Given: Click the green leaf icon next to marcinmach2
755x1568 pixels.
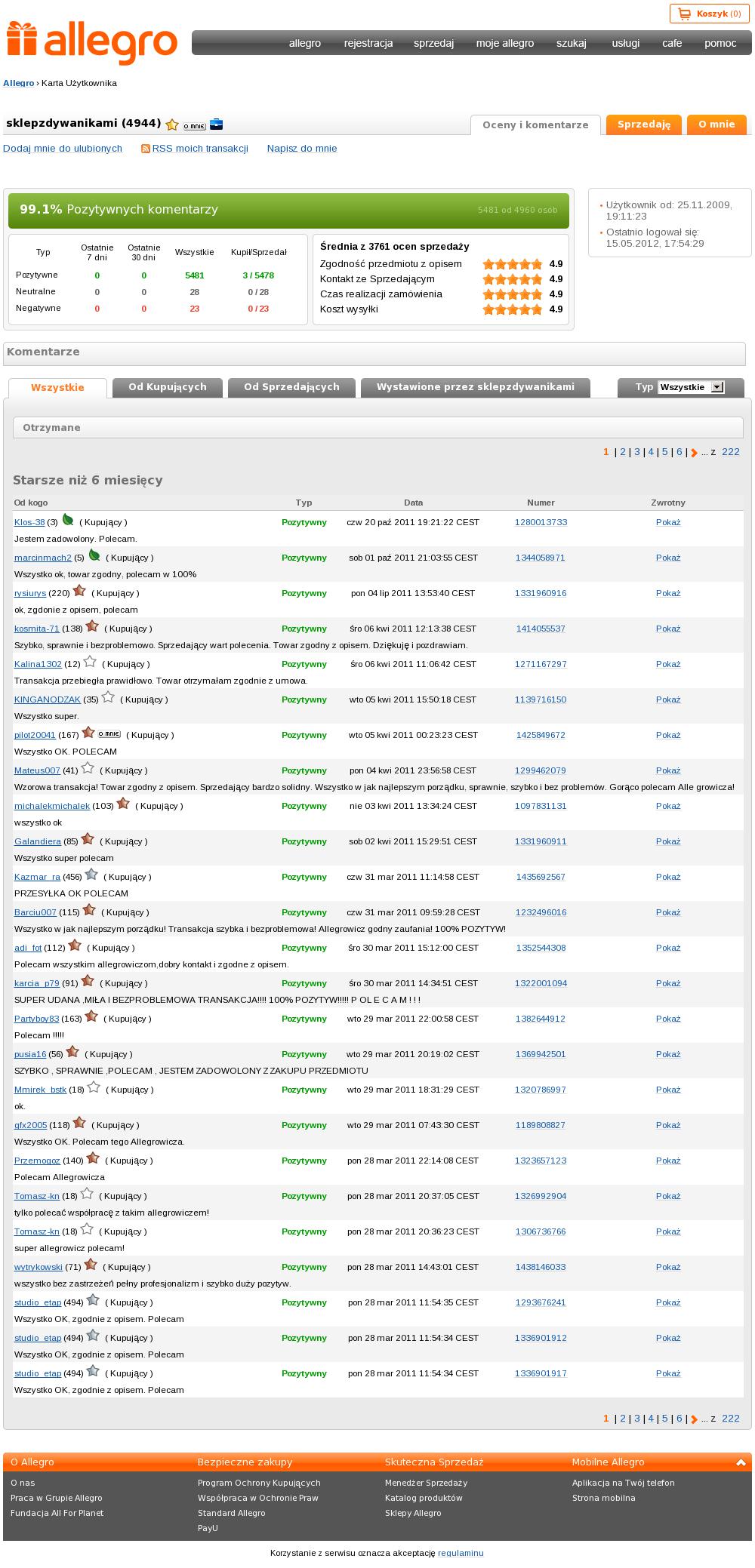Looking at the screenshot, I should click(94, 555).
